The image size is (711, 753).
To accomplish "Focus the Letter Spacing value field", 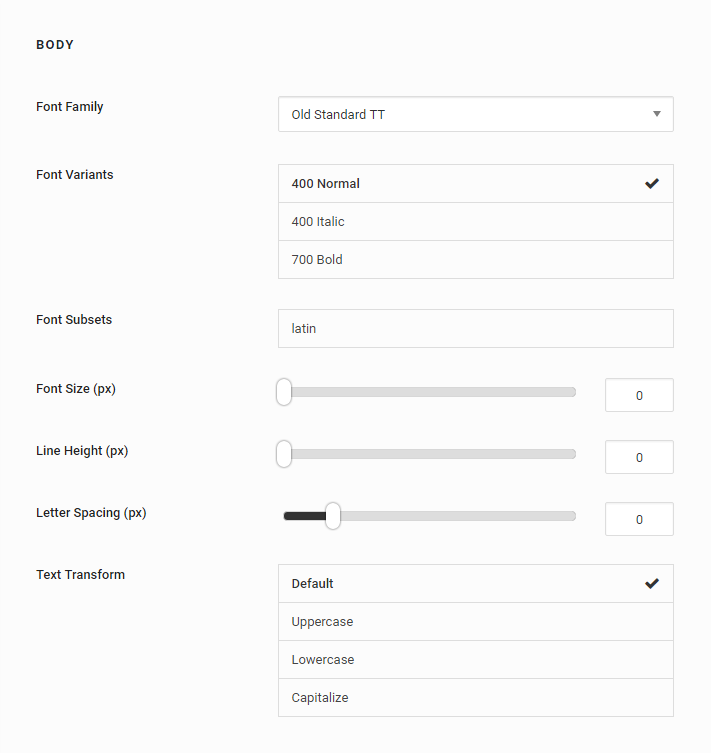I will click(x=639, y=519).
